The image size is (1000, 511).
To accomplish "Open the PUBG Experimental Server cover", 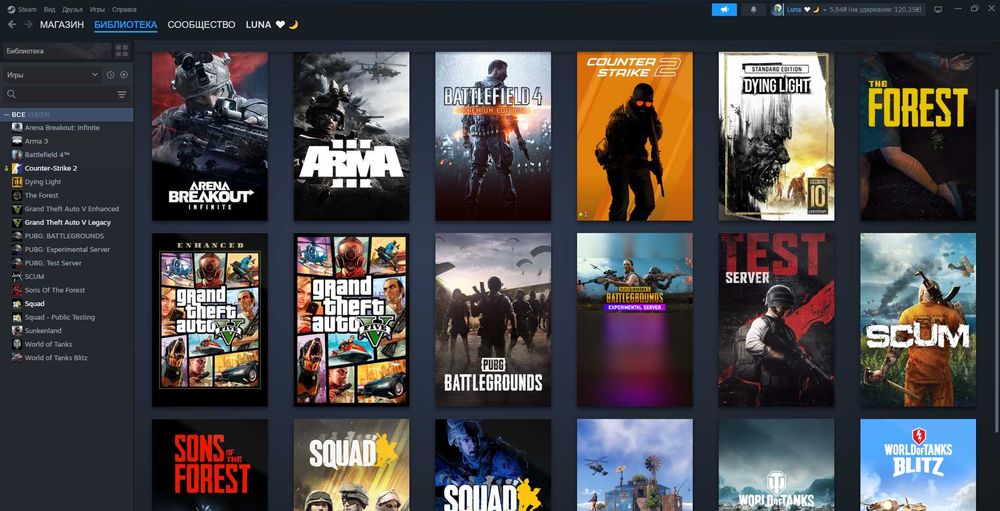I will point(635,320).
